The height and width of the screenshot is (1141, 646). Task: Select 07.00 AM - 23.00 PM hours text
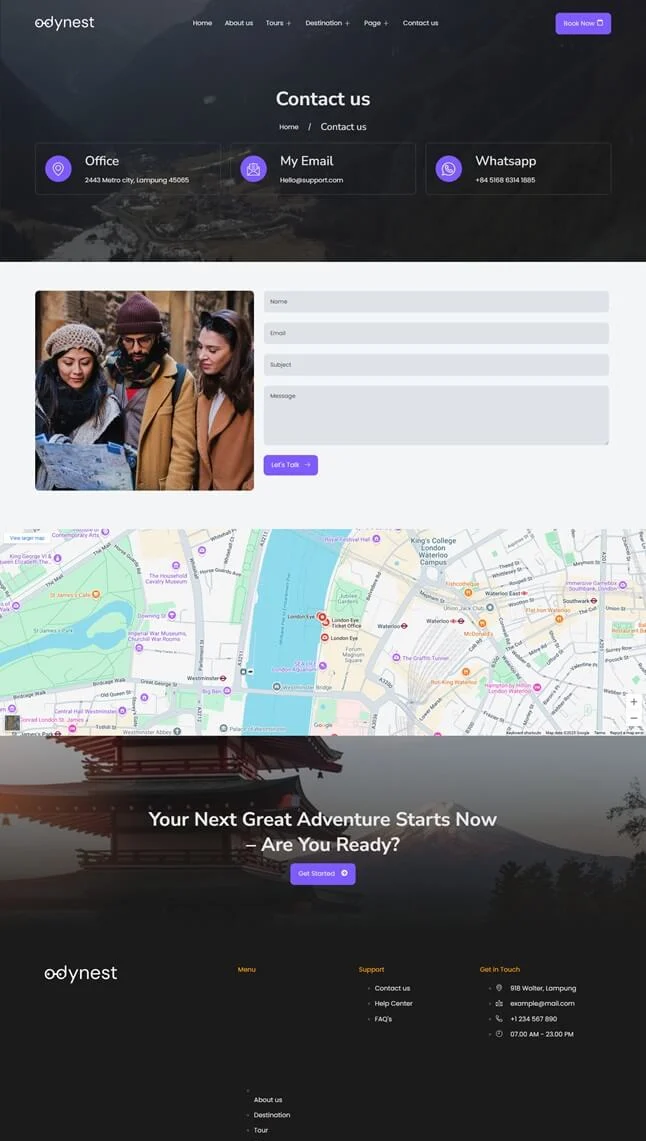pos(541,1034)
